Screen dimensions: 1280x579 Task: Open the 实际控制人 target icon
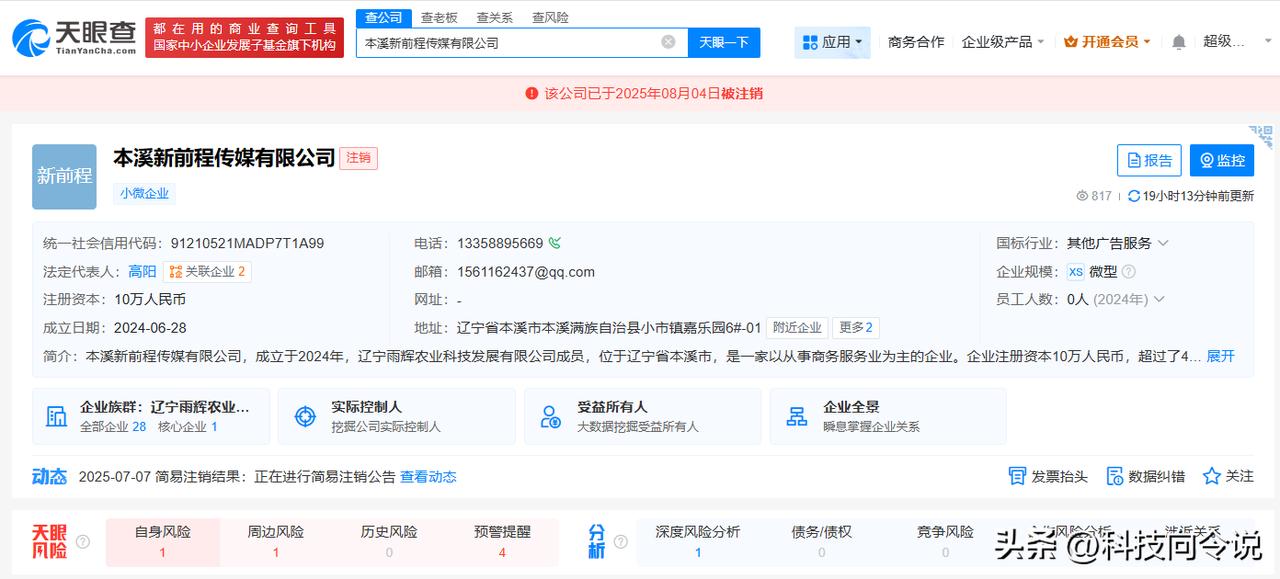305,416
